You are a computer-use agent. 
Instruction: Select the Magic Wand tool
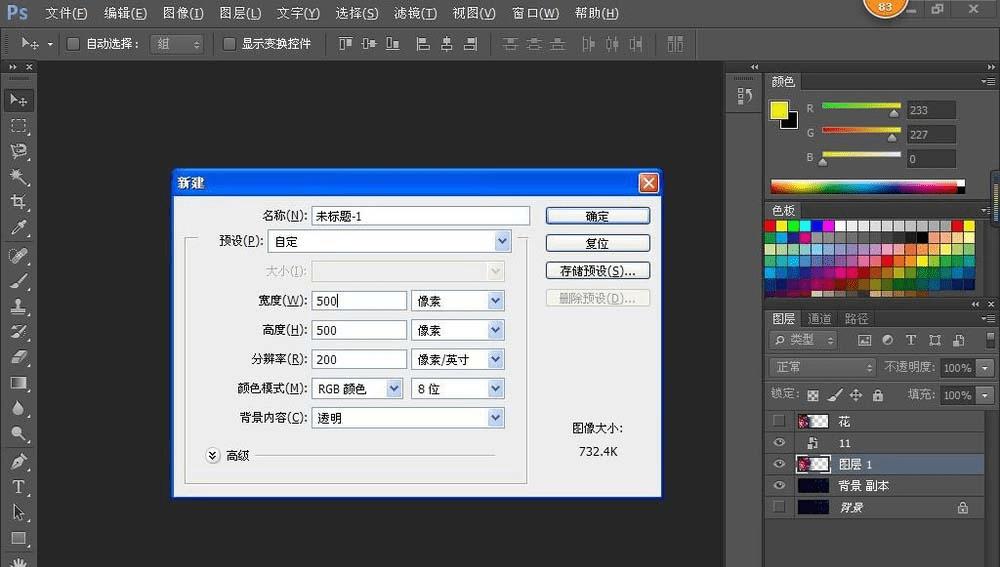coord(18,177)
